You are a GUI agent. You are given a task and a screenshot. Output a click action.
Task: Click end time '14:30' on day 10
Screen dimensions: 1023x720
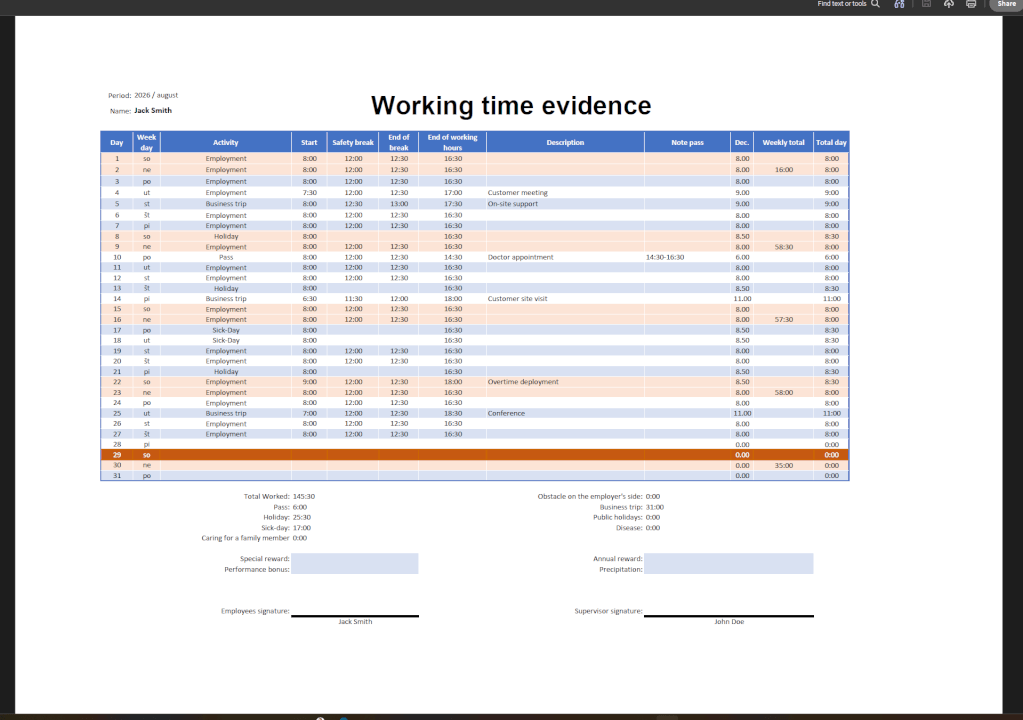click(453, 258)
